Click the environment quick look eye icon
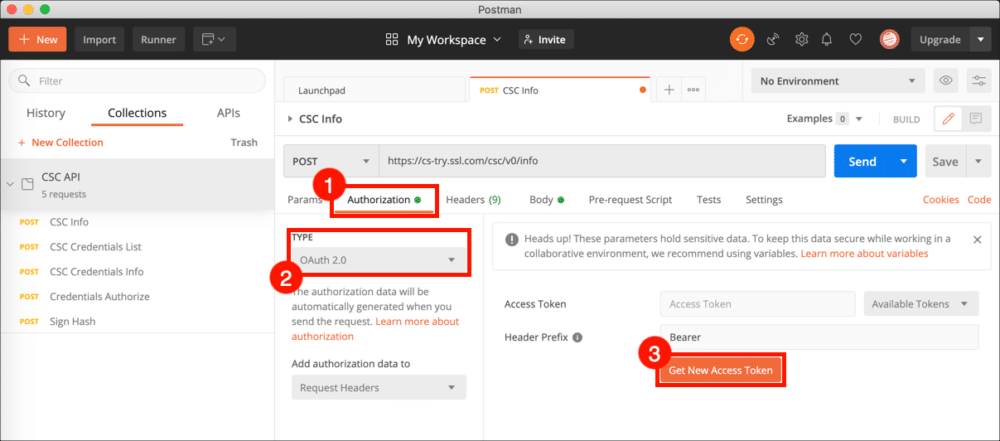Image resolution: width=1000 pixels, height=441 pixels. [x=943, y=81]
